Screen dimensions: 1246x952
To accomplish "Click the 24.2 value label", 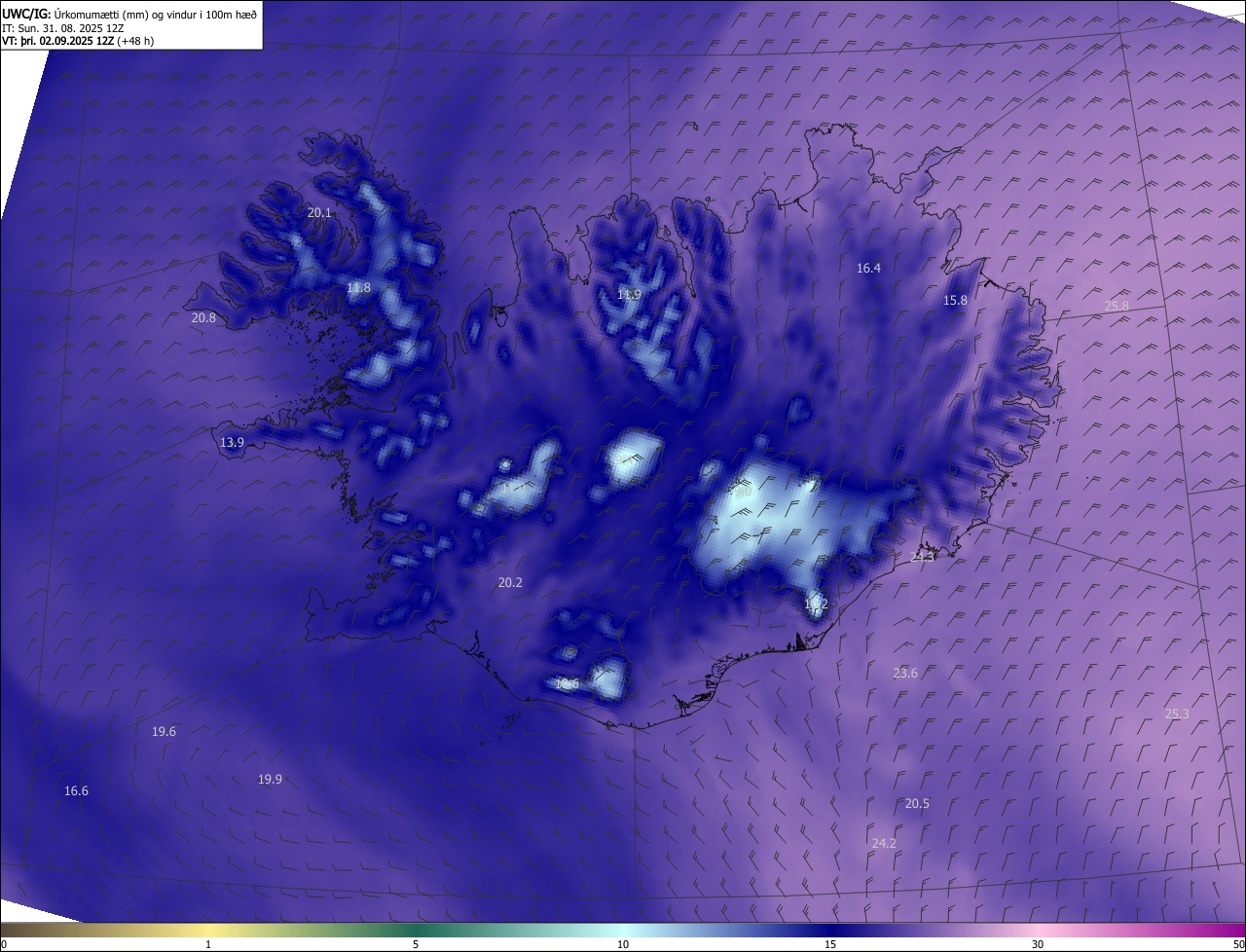I will click(884, 843).
